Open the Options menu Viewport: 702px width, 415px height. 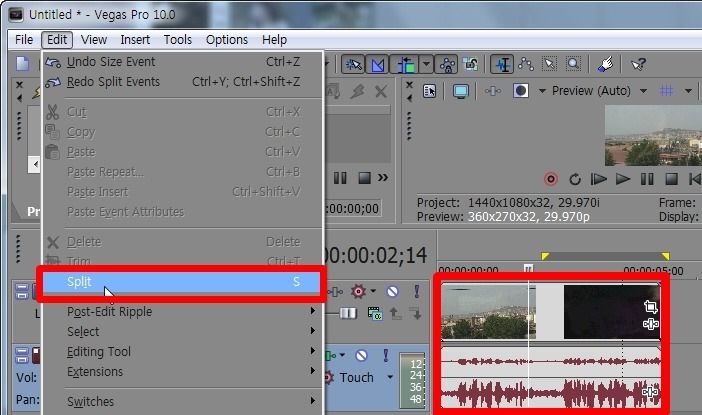coord(227,40)
